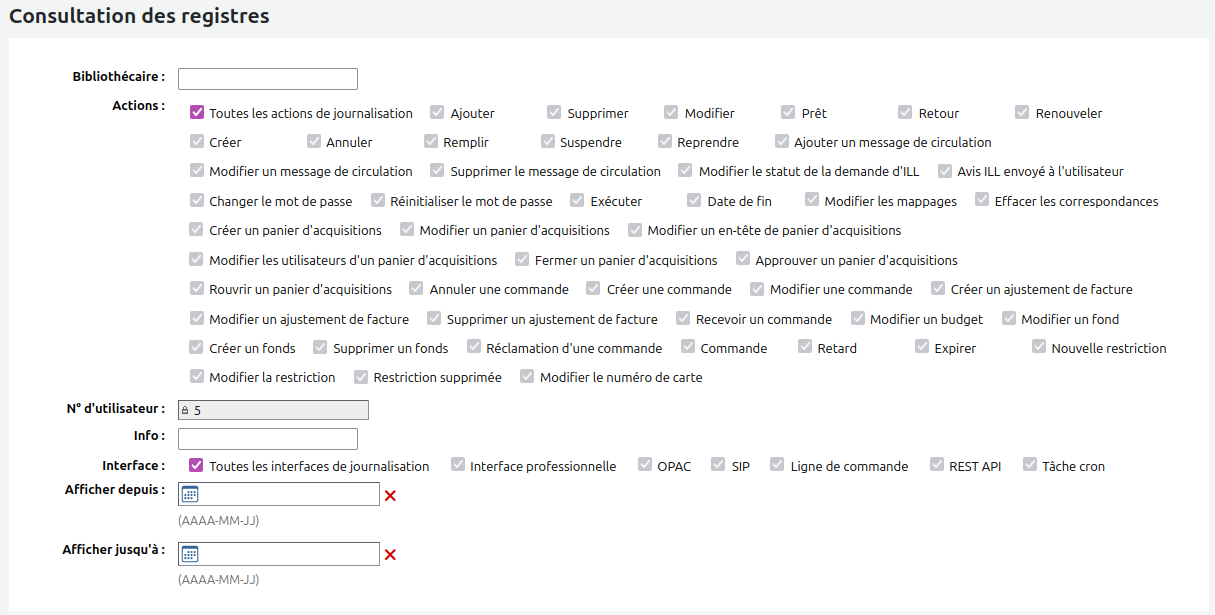Screen dimensions: 1215x615
Task: Toggle Modifier le statut de la demande d'ILL
Action: [686, 171]
